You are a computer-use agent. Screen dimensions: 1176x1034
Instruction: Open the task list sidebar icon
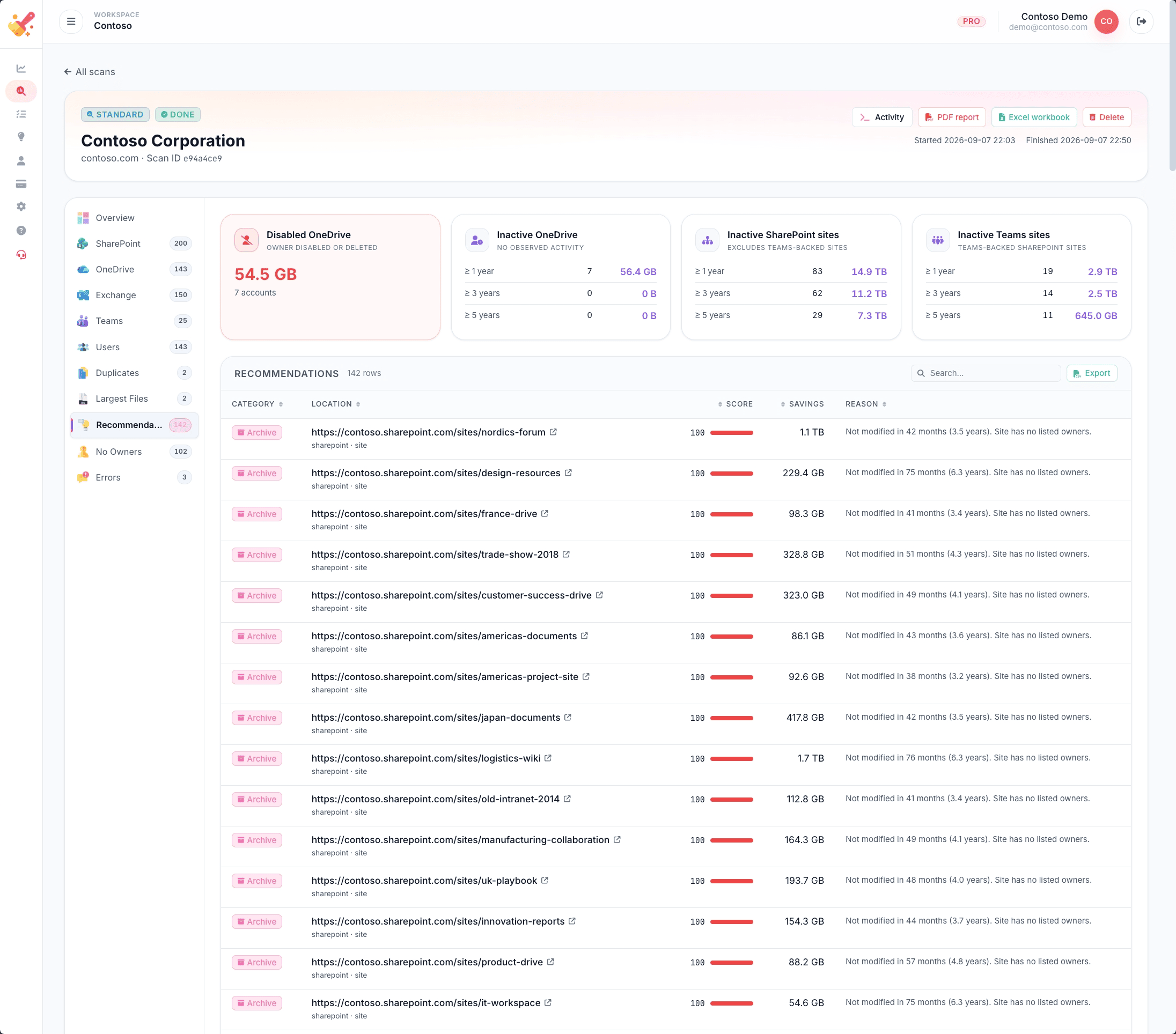[x=21, y=114]
